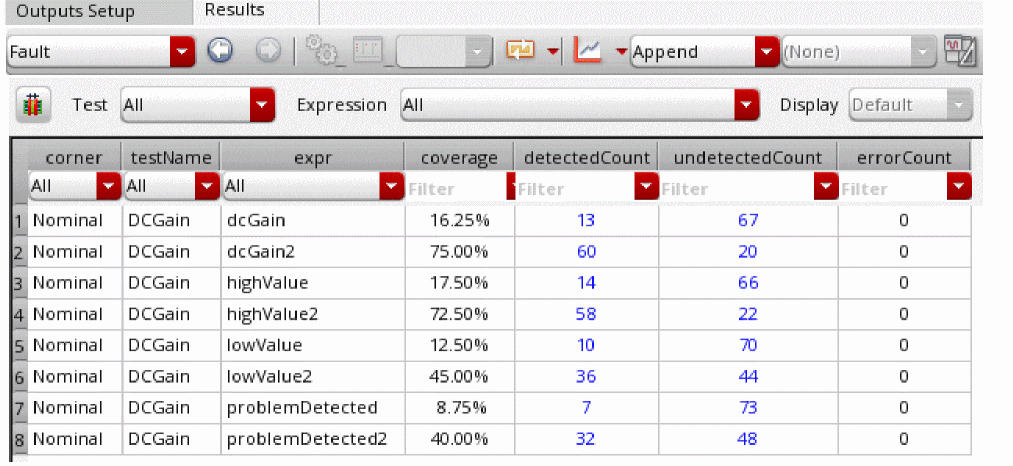Select the dcGain2 expression cell
Screen dimensions: 1013x466
point(313,251)
